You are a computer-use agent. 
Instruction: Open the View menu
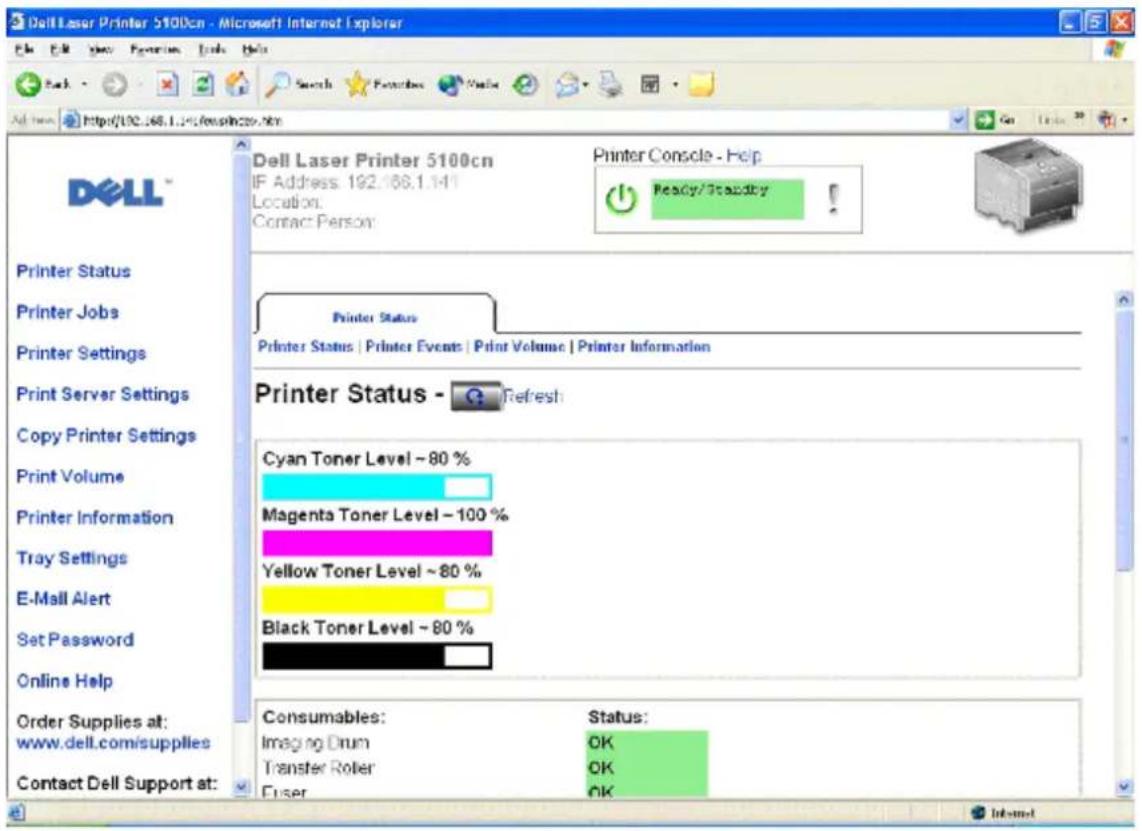101,50
